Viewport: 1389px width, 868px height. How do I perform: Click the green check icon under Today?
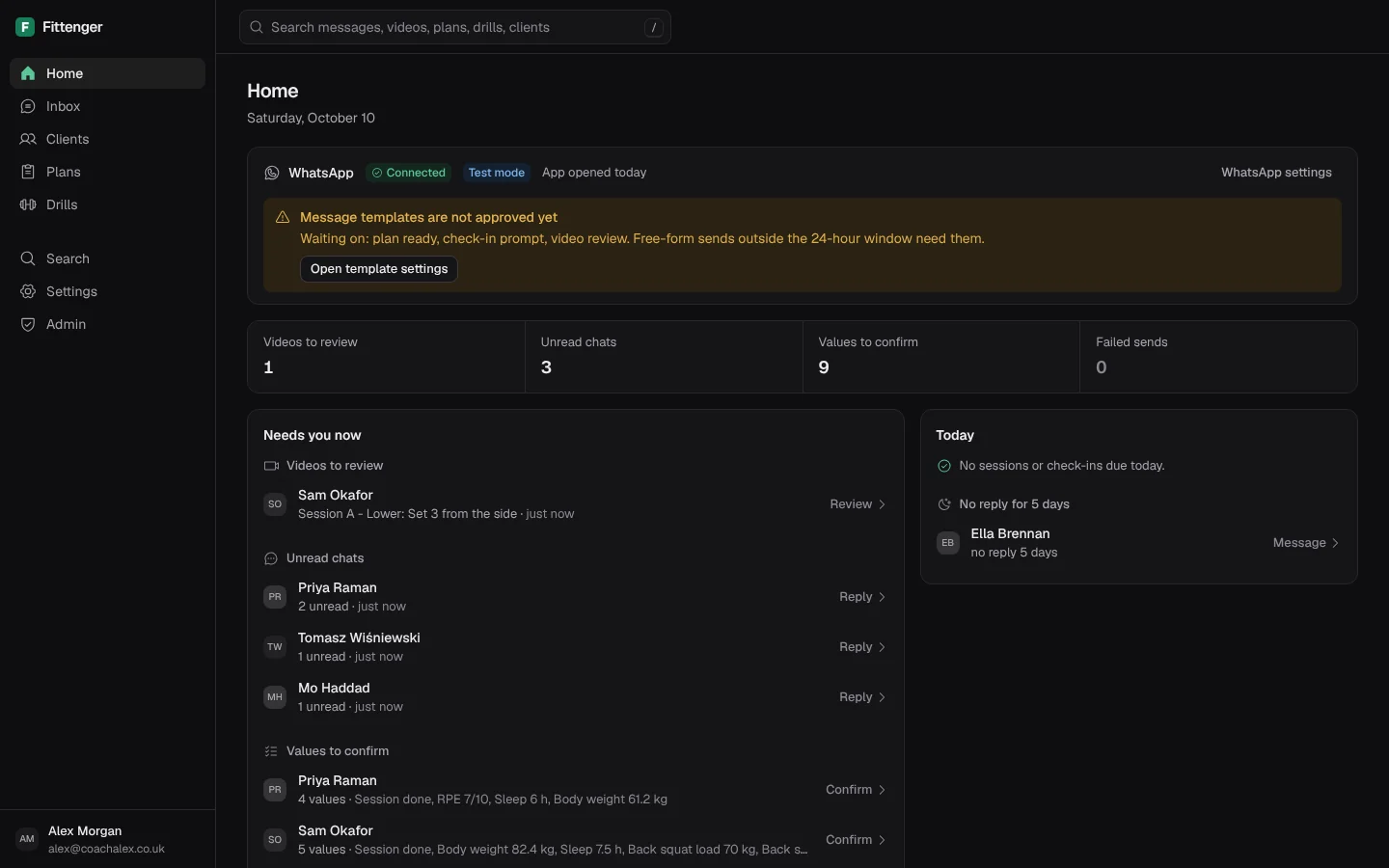pyautogui.click(x=944, y=466)
